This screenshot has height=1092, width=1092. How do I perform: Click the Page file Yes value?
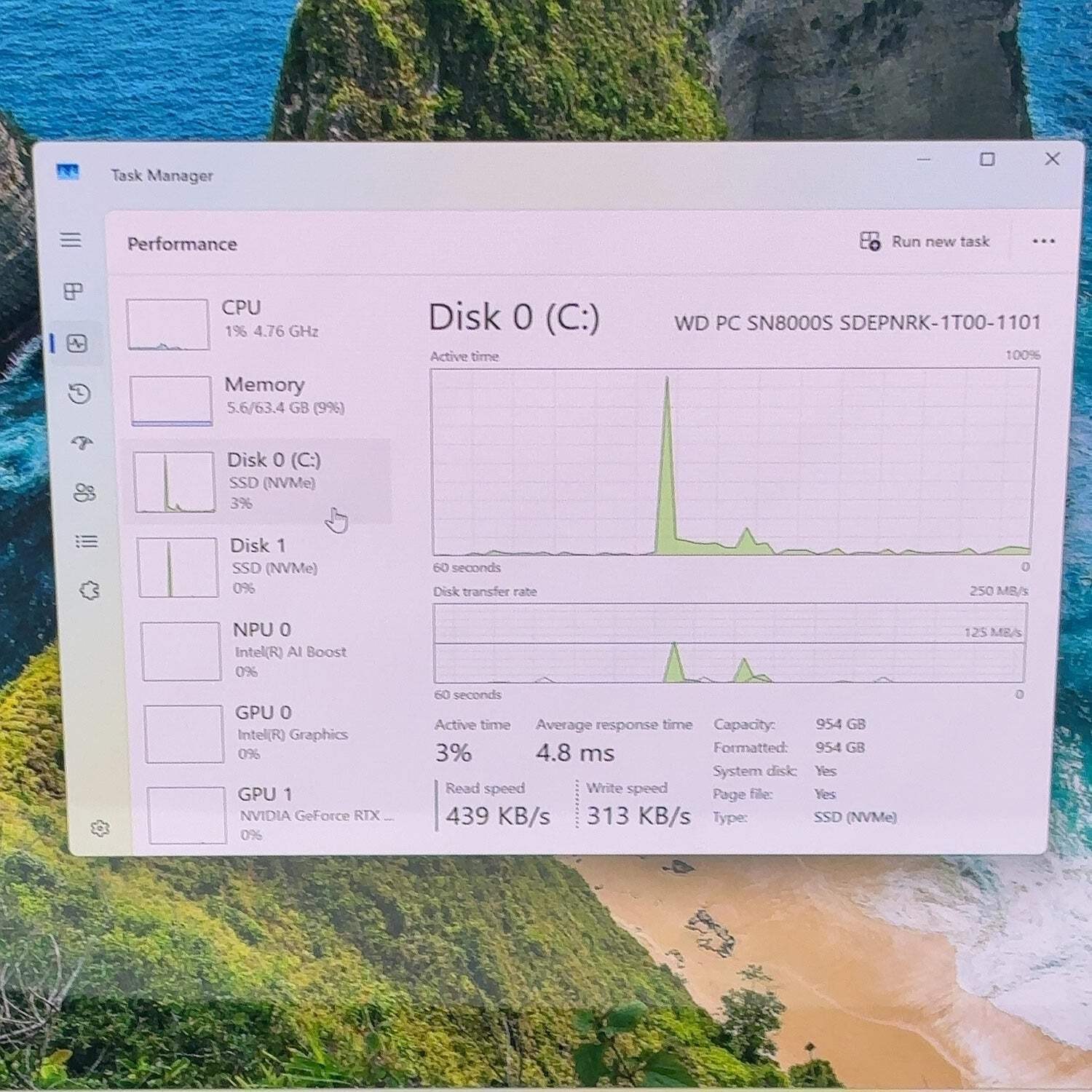pos(825,794)
